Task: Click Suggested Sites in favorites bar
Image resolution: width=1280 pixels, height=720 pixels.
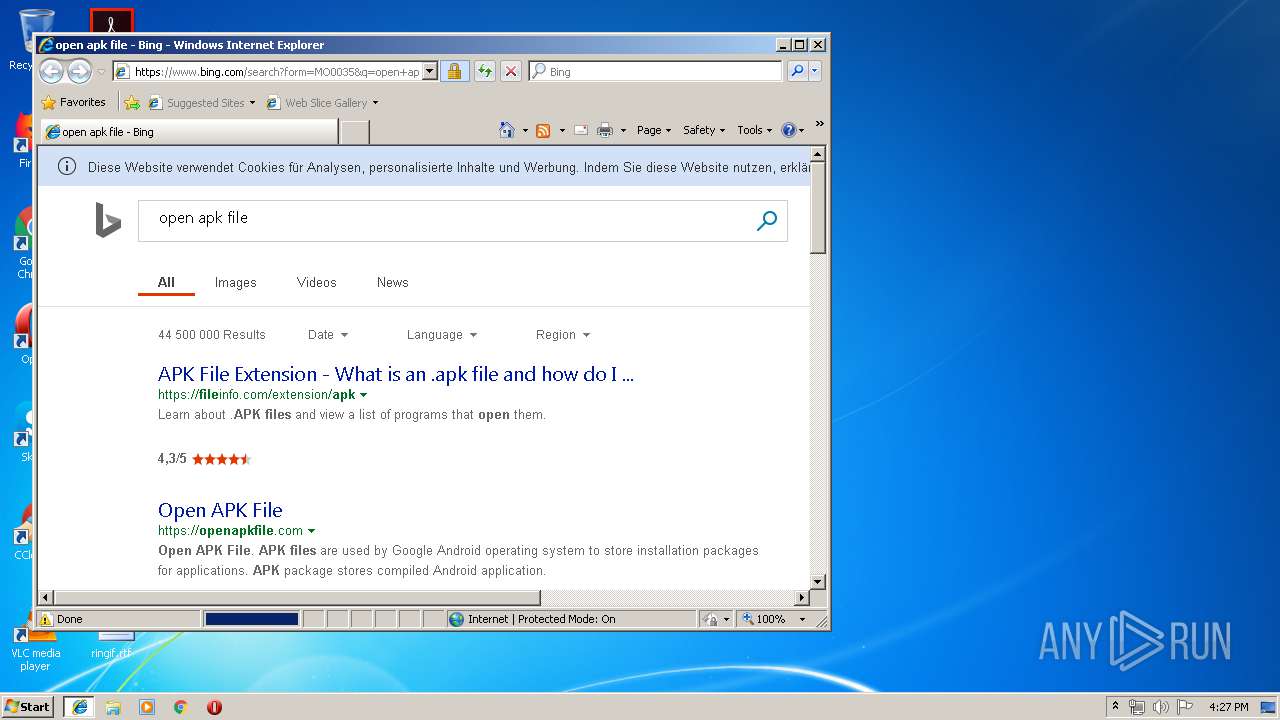Action: [201, 102]
